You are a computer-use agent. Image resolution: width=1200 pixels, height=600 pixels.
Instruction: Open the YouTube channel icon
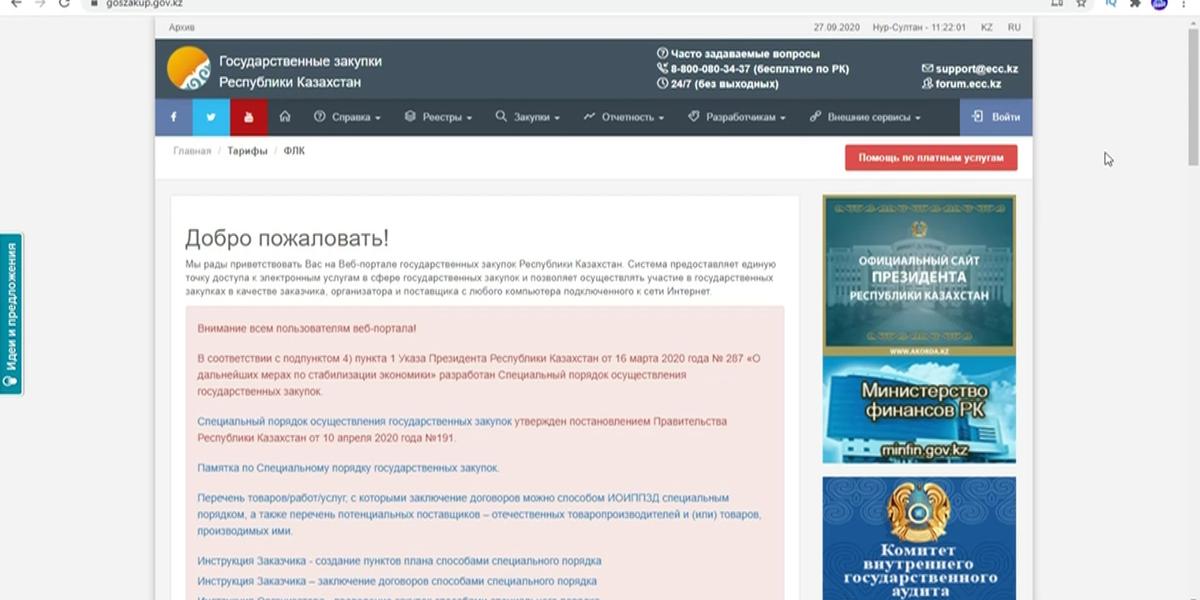249,117
